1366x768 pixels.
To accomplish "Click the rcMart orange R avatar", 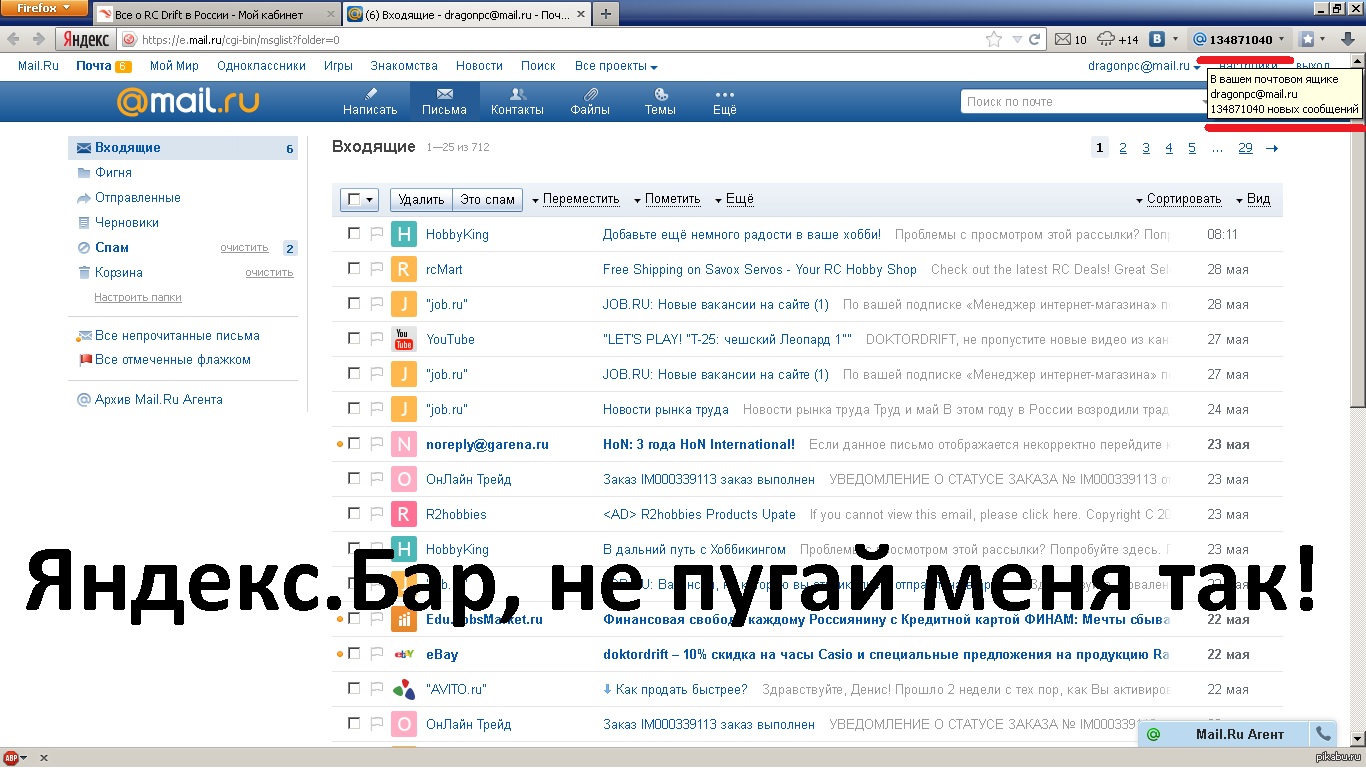I will (403, 269).
